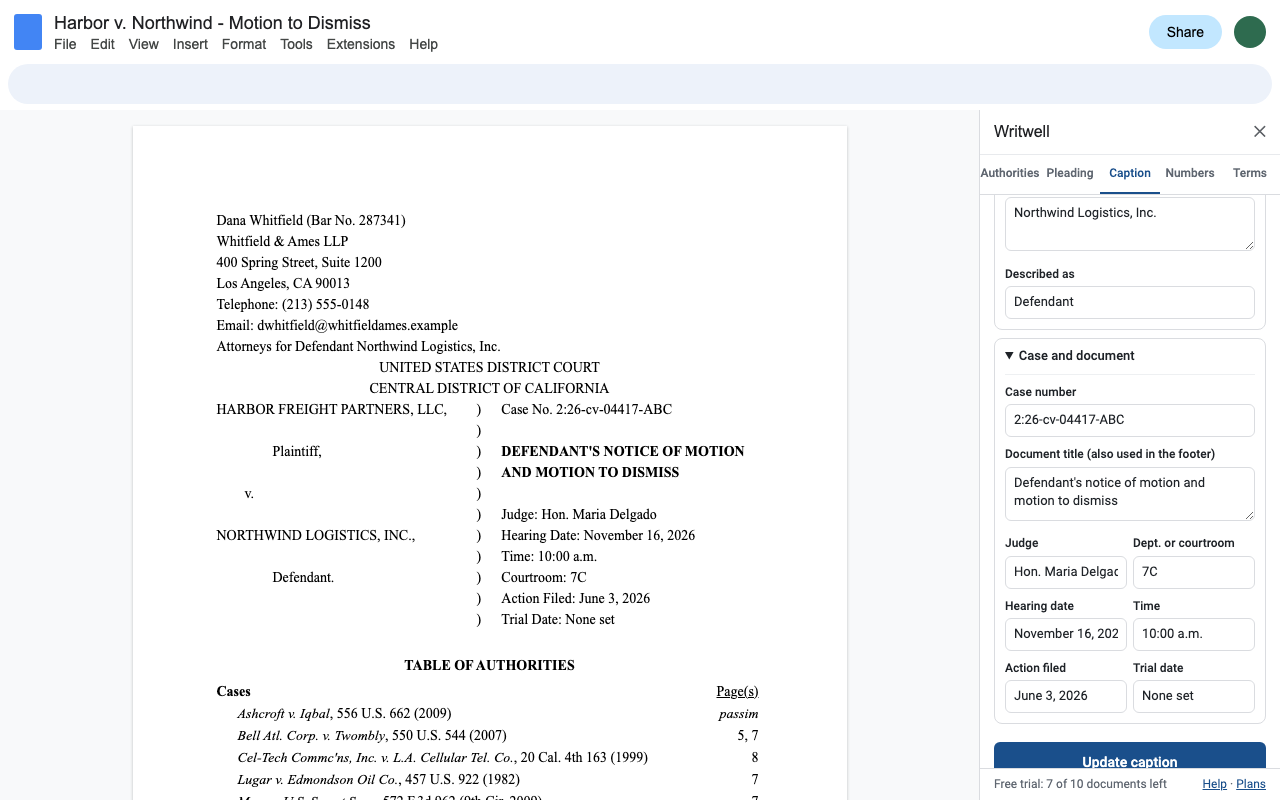Click the document title Harbor v. Northwind
1280x800 pixels.
[212, 22]
